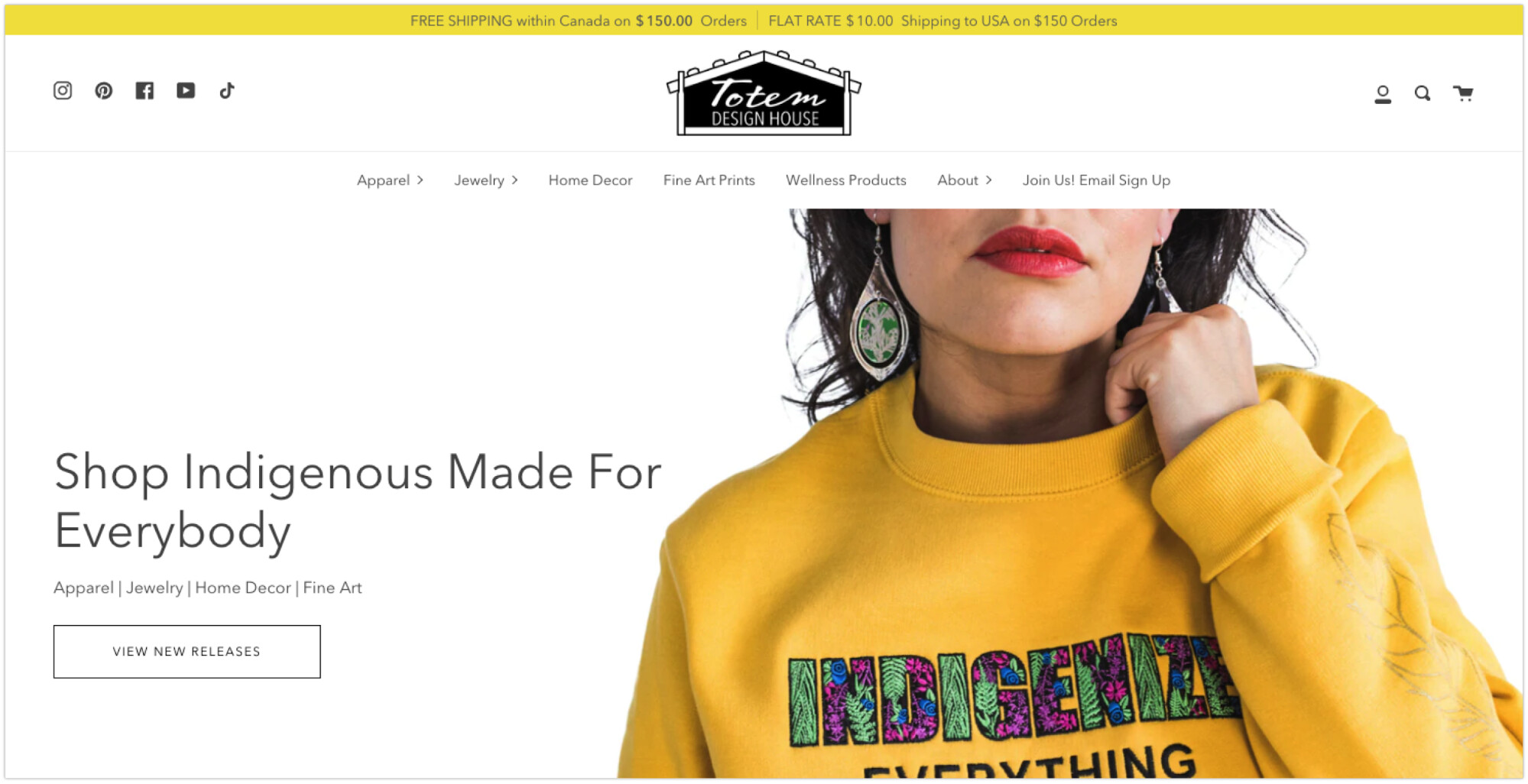Click Join Us! Email Sign Up link
Image resolution: width=1528 pixels, height=784 pixels.
coord(1097,180)
